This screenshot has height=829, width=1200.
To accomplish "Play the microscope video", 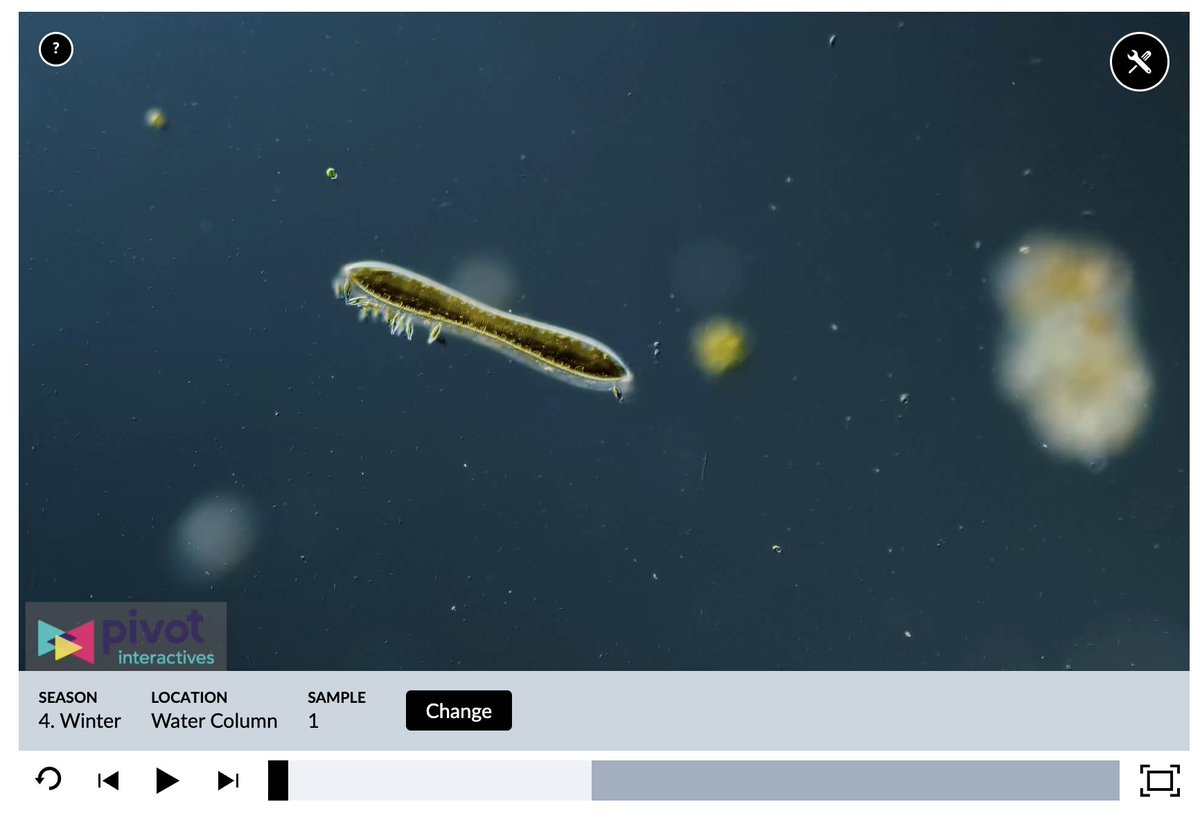I will [x=168, y=780].
